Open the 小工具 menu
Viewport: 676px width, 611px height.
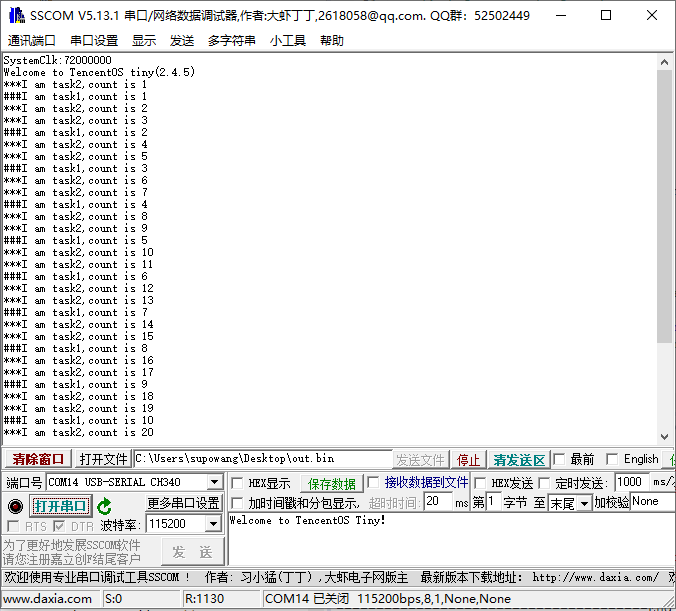click(x=288, y=41)
